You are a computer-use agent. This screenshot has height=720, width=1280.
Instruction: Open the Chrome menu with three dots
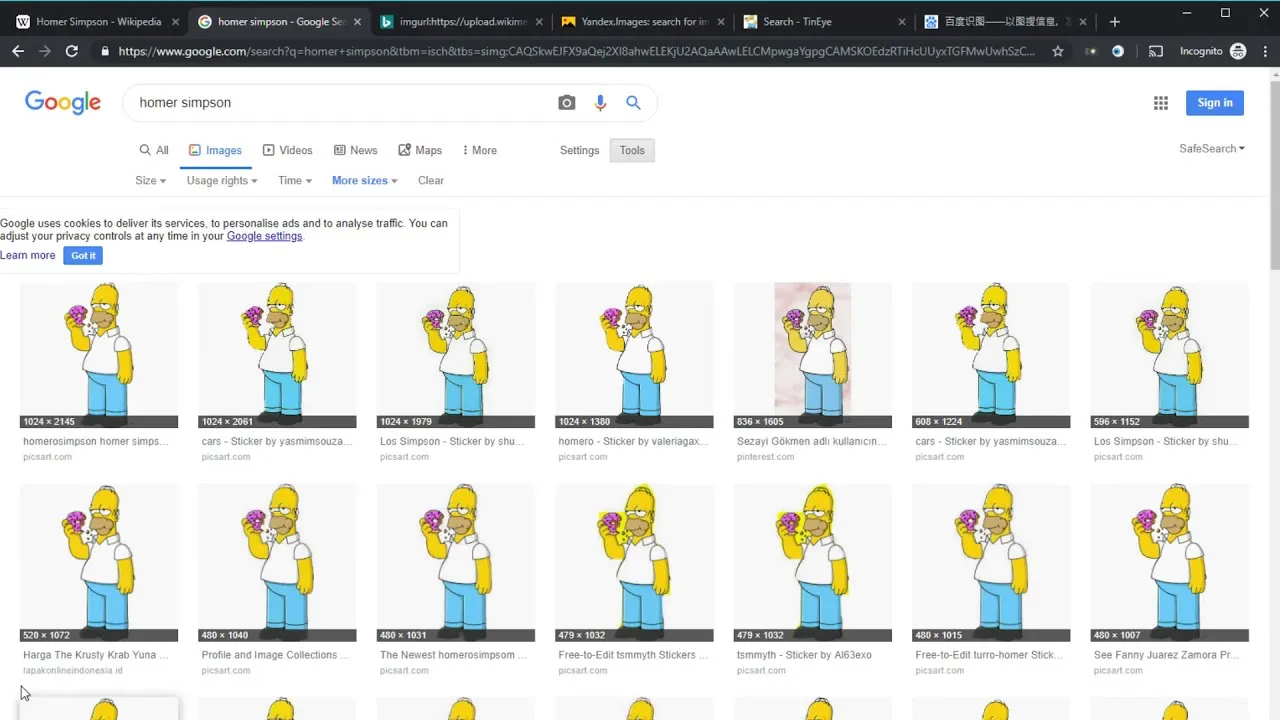click(x=1267, y=51)
